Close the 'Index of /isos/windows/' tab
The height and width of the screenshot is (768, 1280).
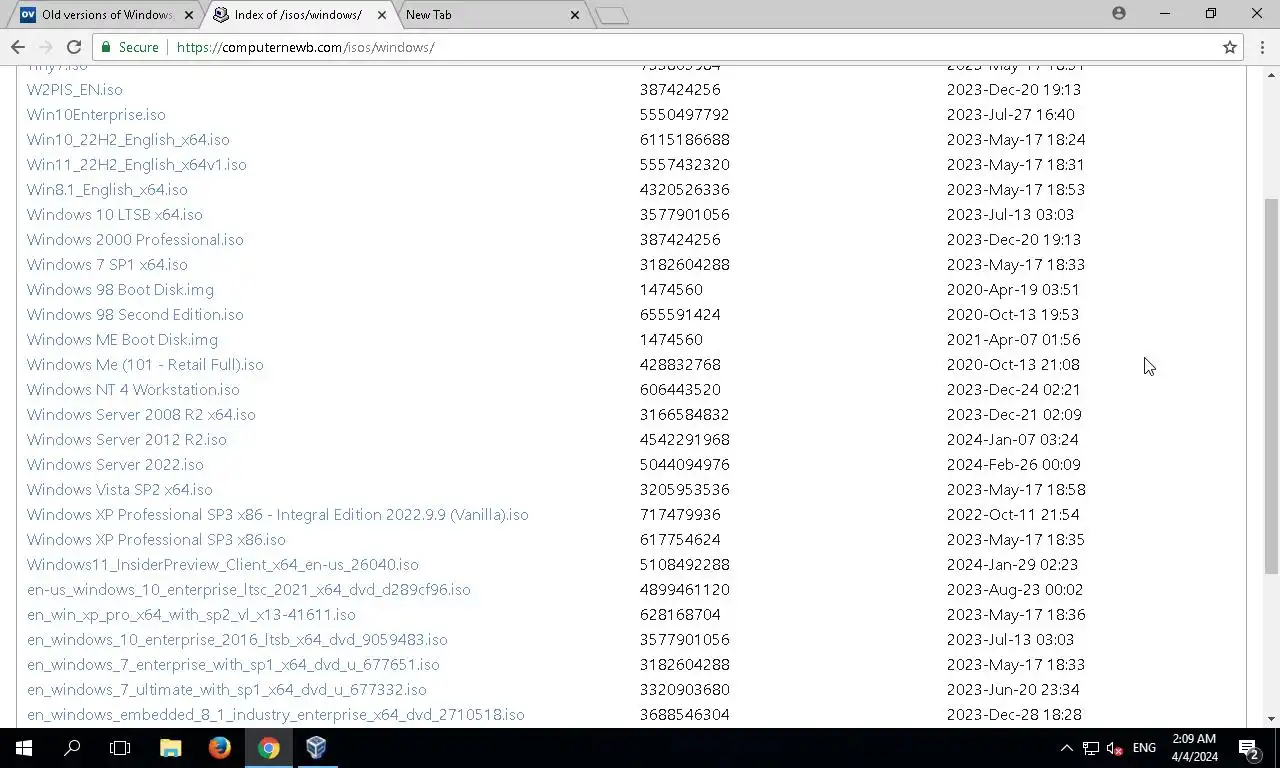coord(381,15)
